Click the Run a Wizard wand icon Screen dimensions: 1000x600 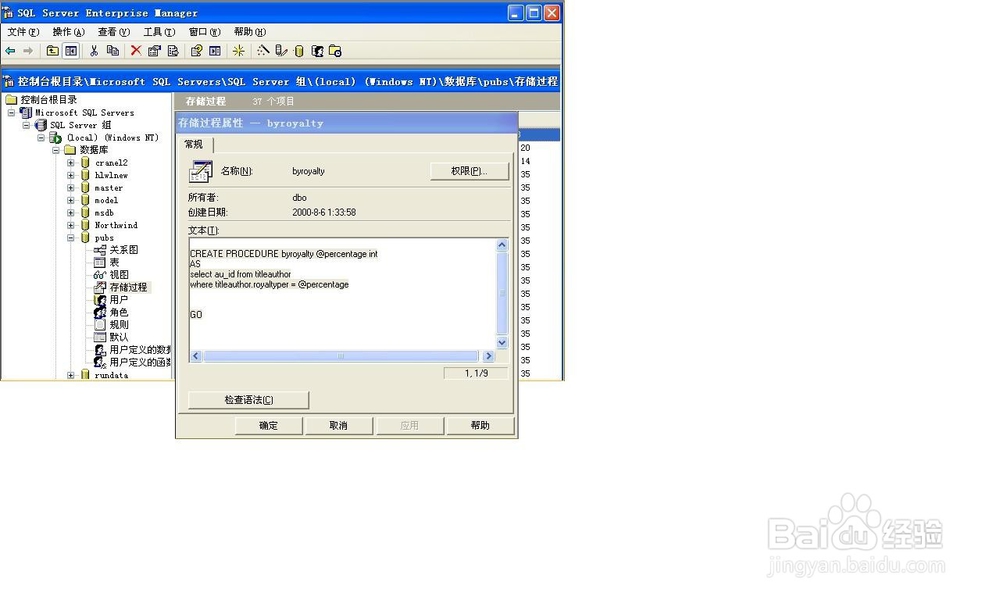(x=263, y=51)
